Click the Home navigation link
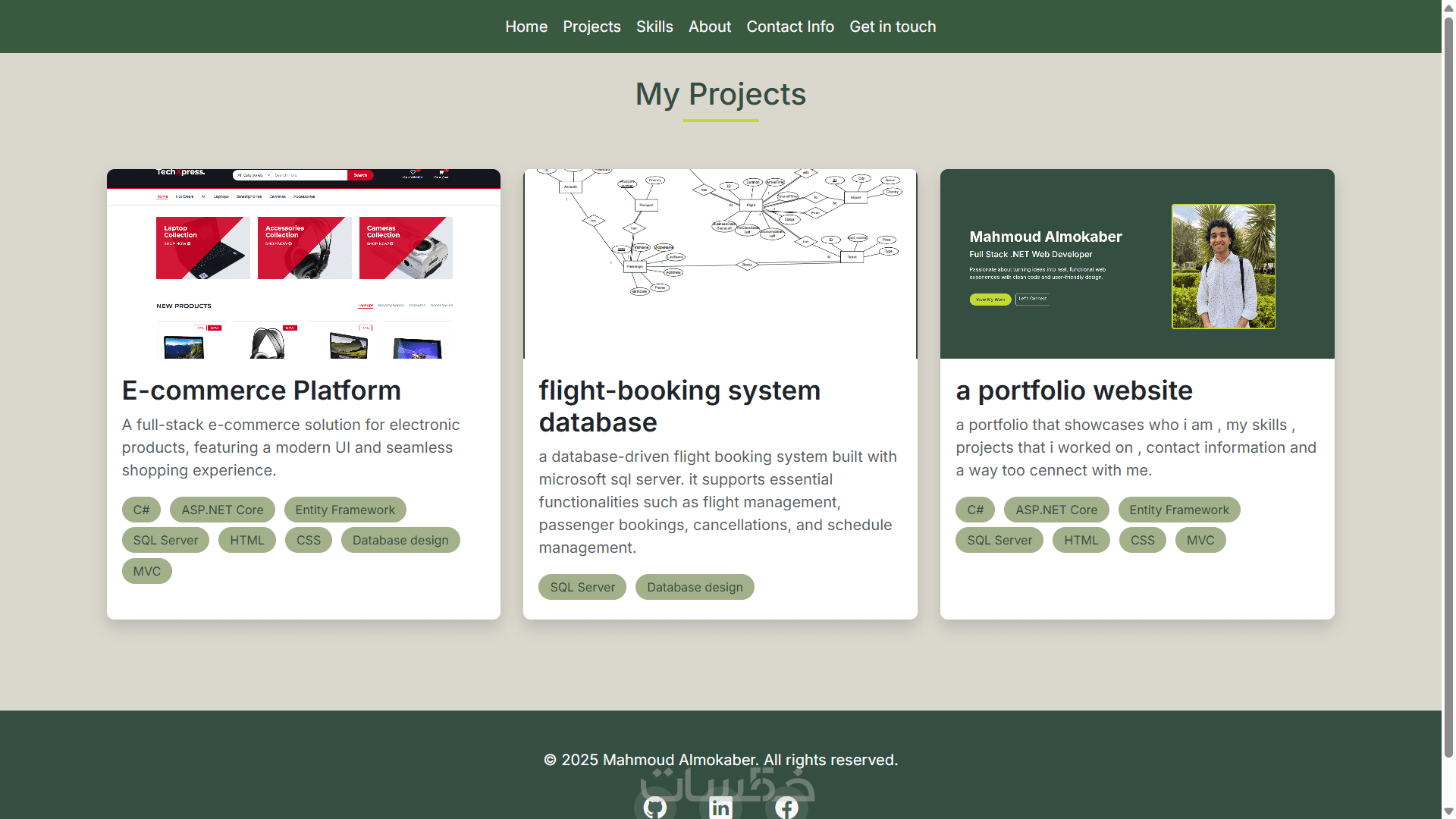This screenshot has height=819, width=1456. [526, 27]
